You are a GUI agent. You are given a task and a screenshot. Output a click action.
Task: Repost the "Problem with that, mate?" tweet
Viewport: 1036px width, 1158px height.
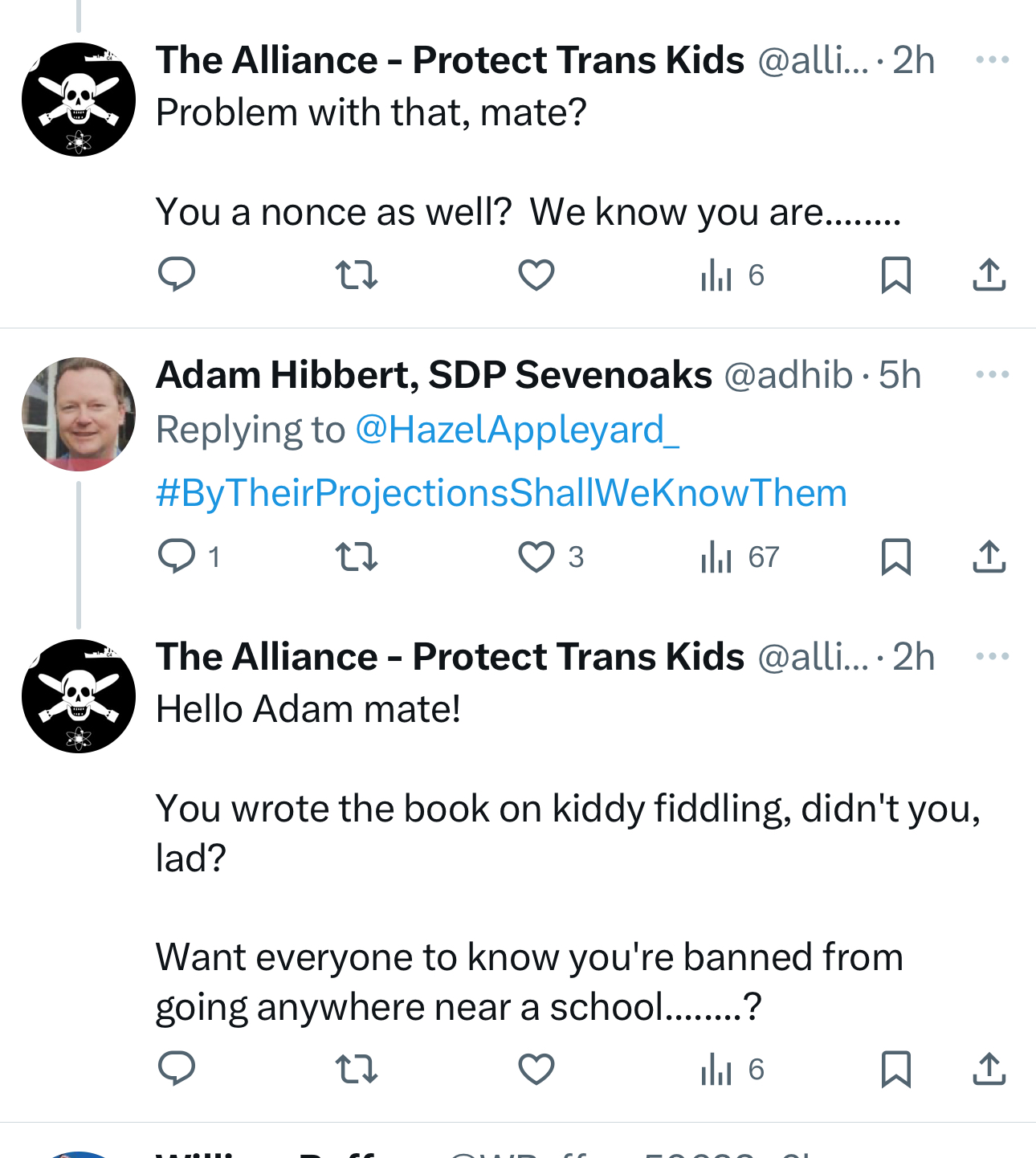coord(356,275)
